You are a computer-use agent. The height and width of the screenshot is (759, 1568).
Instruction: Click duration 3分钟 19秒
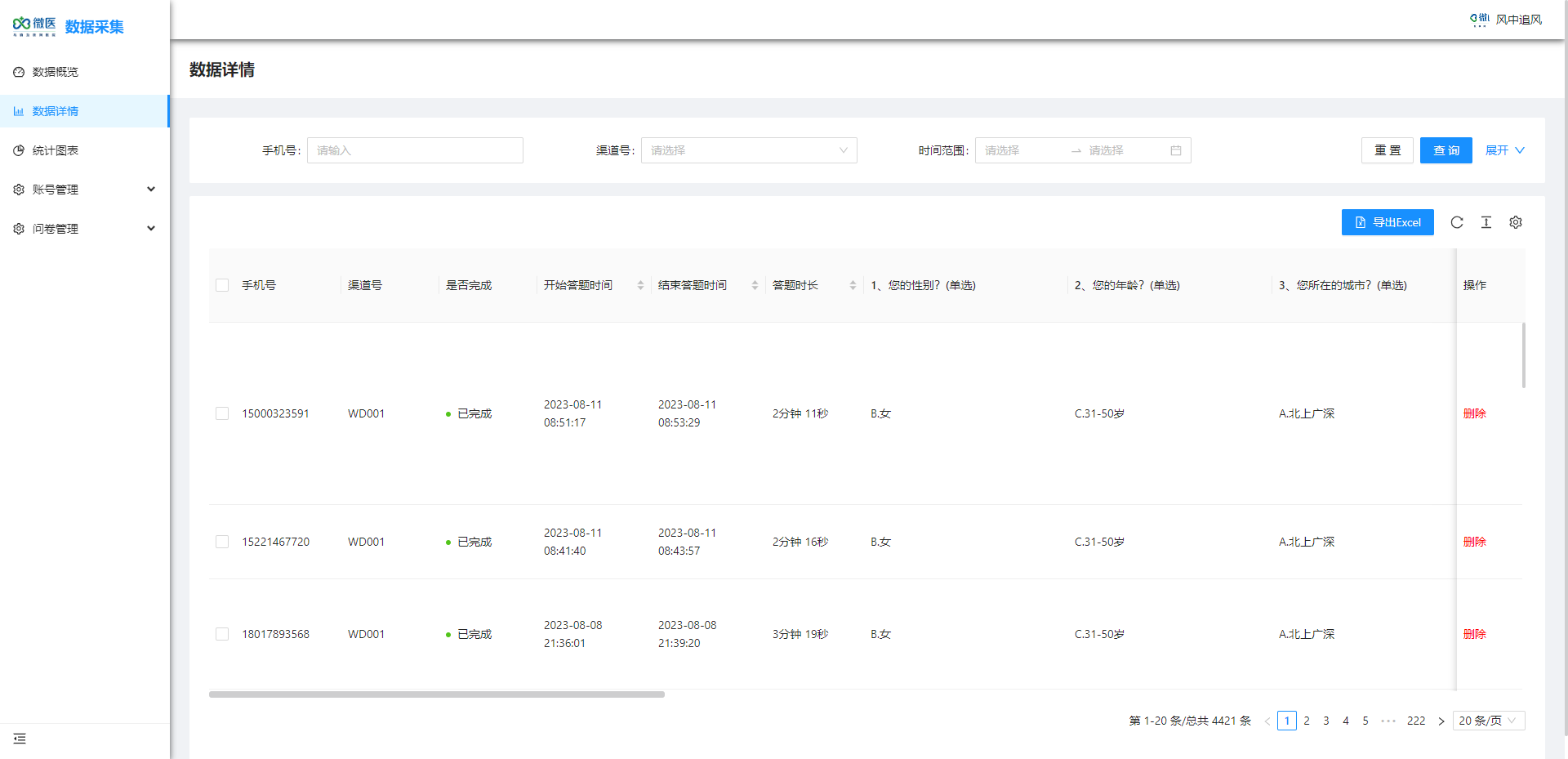point(800,634)
